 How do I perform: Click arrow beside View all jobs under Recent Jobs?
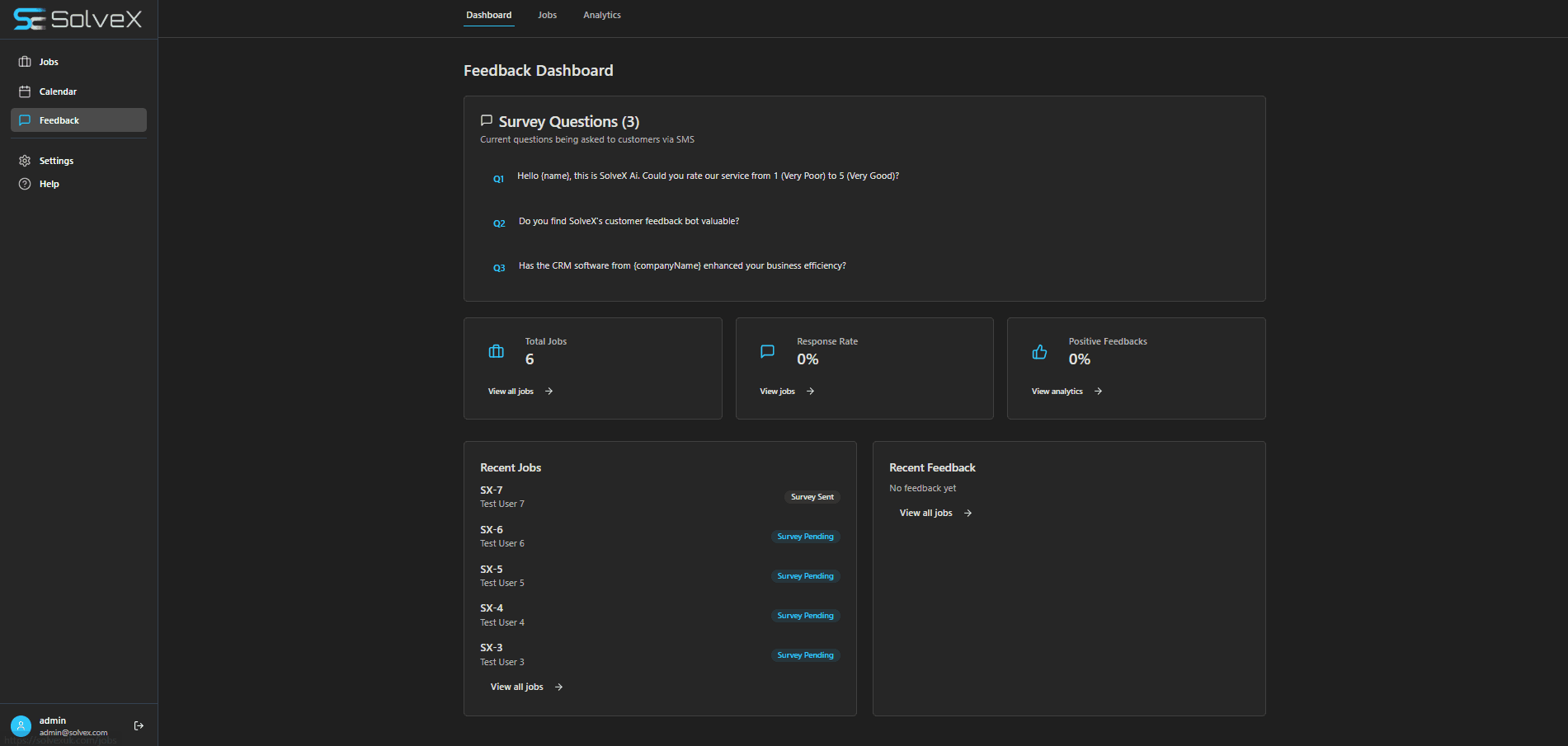point(559,687)
